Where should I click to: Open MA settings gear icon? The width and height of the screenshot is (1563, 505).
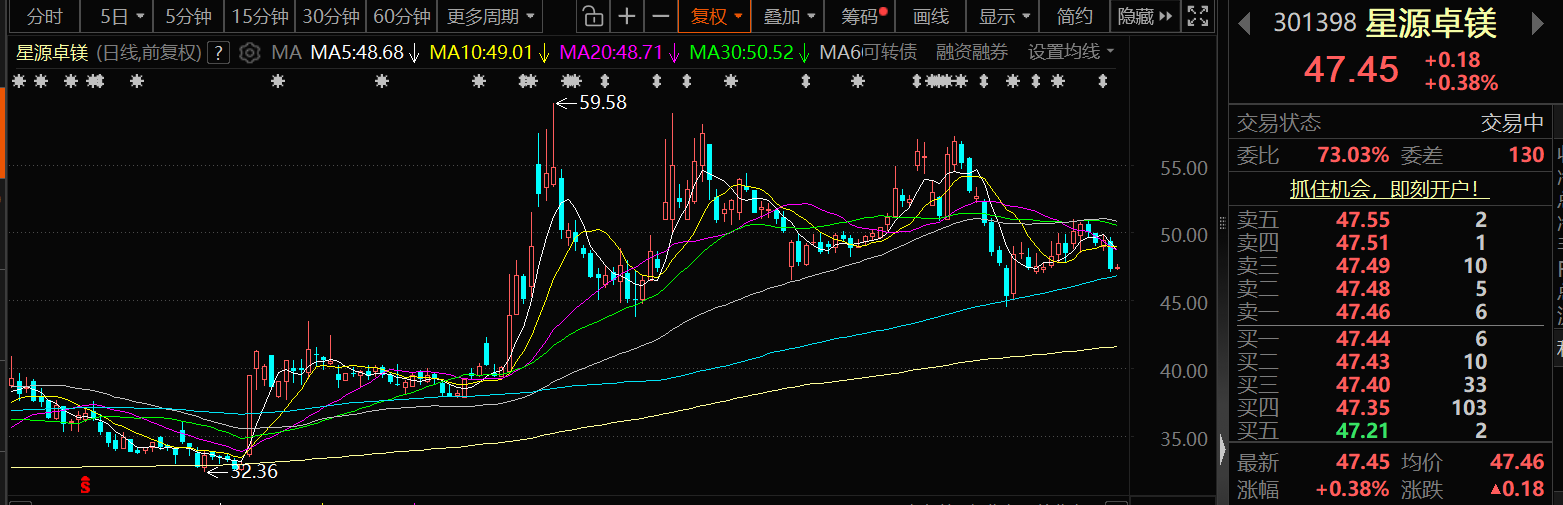pos(250,53)
